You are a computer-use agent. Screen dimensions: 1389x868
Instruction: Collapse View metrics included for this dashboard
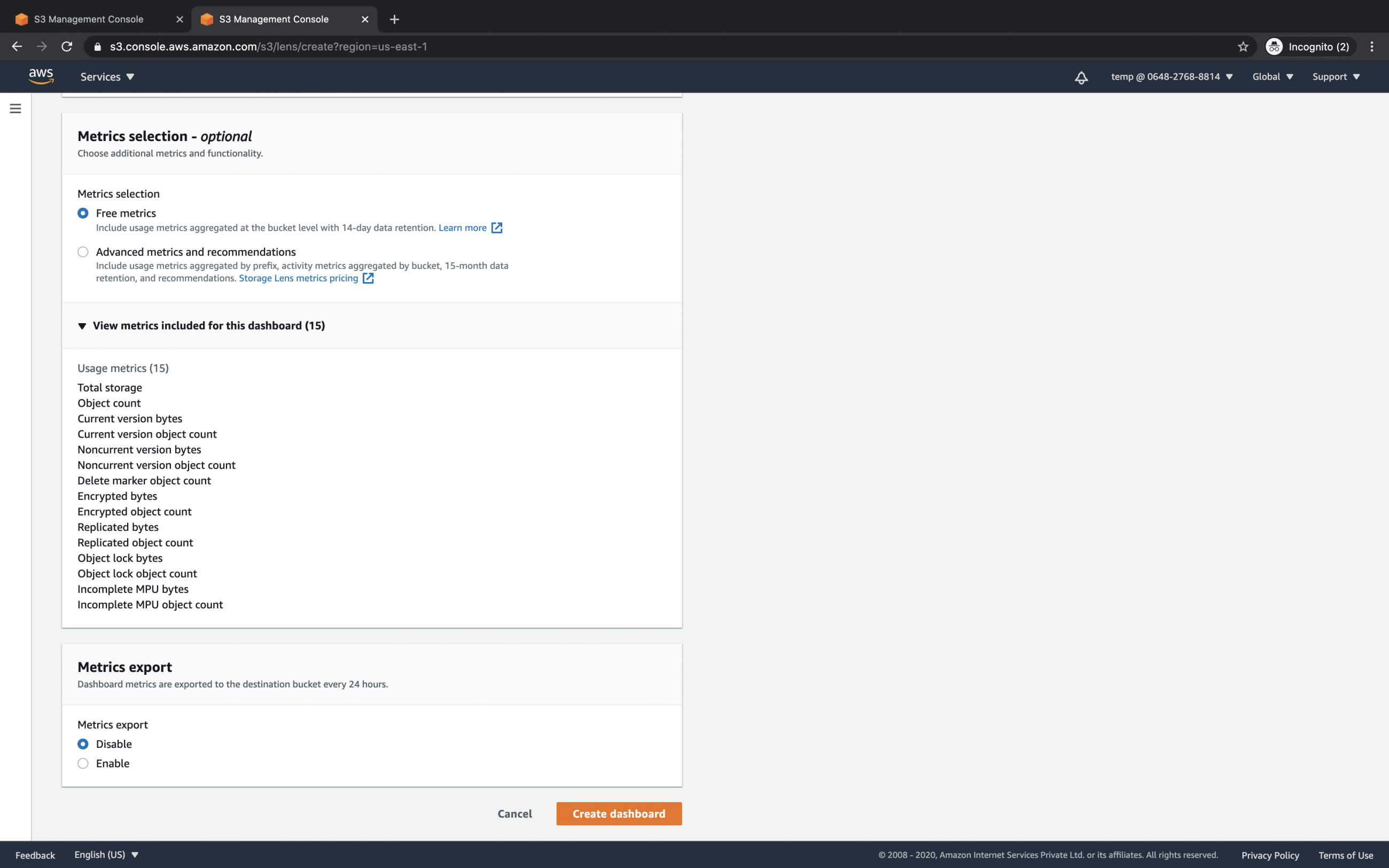pos(82,325)
